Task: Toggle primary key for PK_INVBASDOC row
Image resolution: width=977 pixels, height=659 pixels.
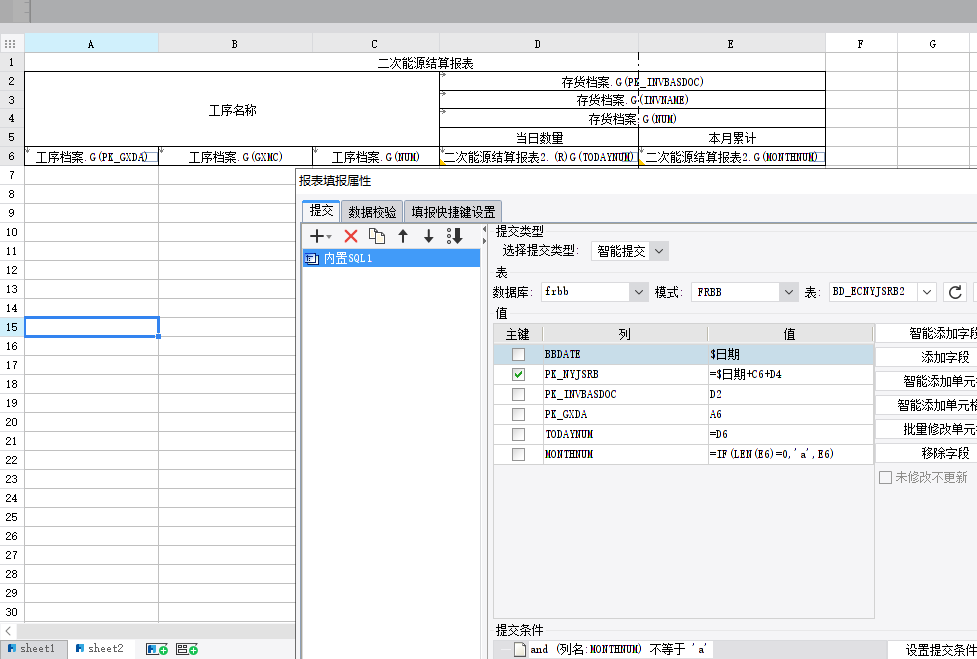Action: point(518,394)
